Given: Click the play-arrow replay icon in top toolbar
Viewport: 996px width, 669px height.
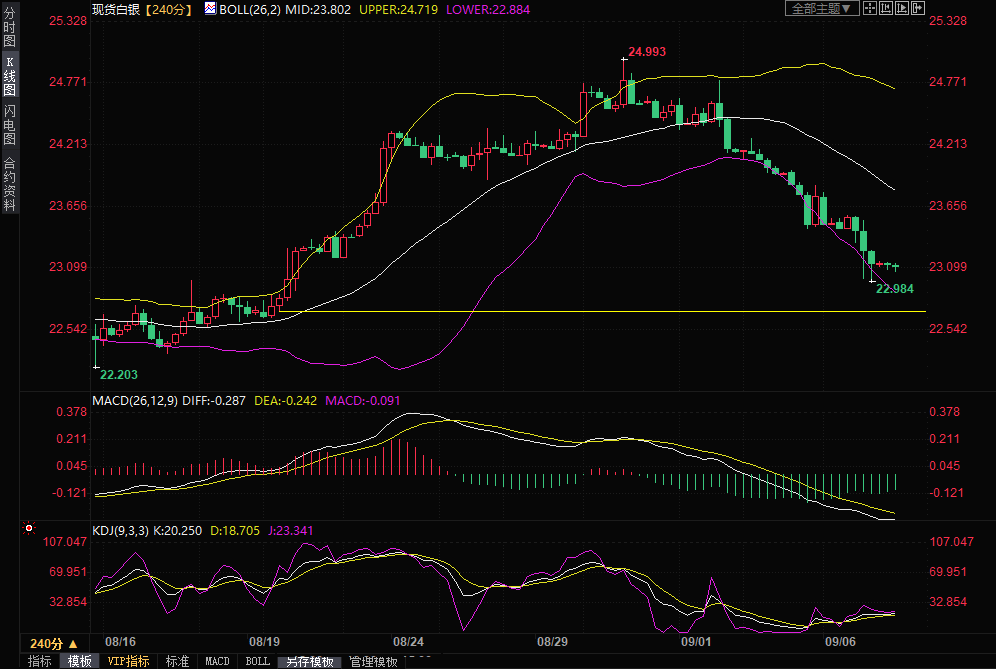Looking at the screenshot, I should 902,8.
